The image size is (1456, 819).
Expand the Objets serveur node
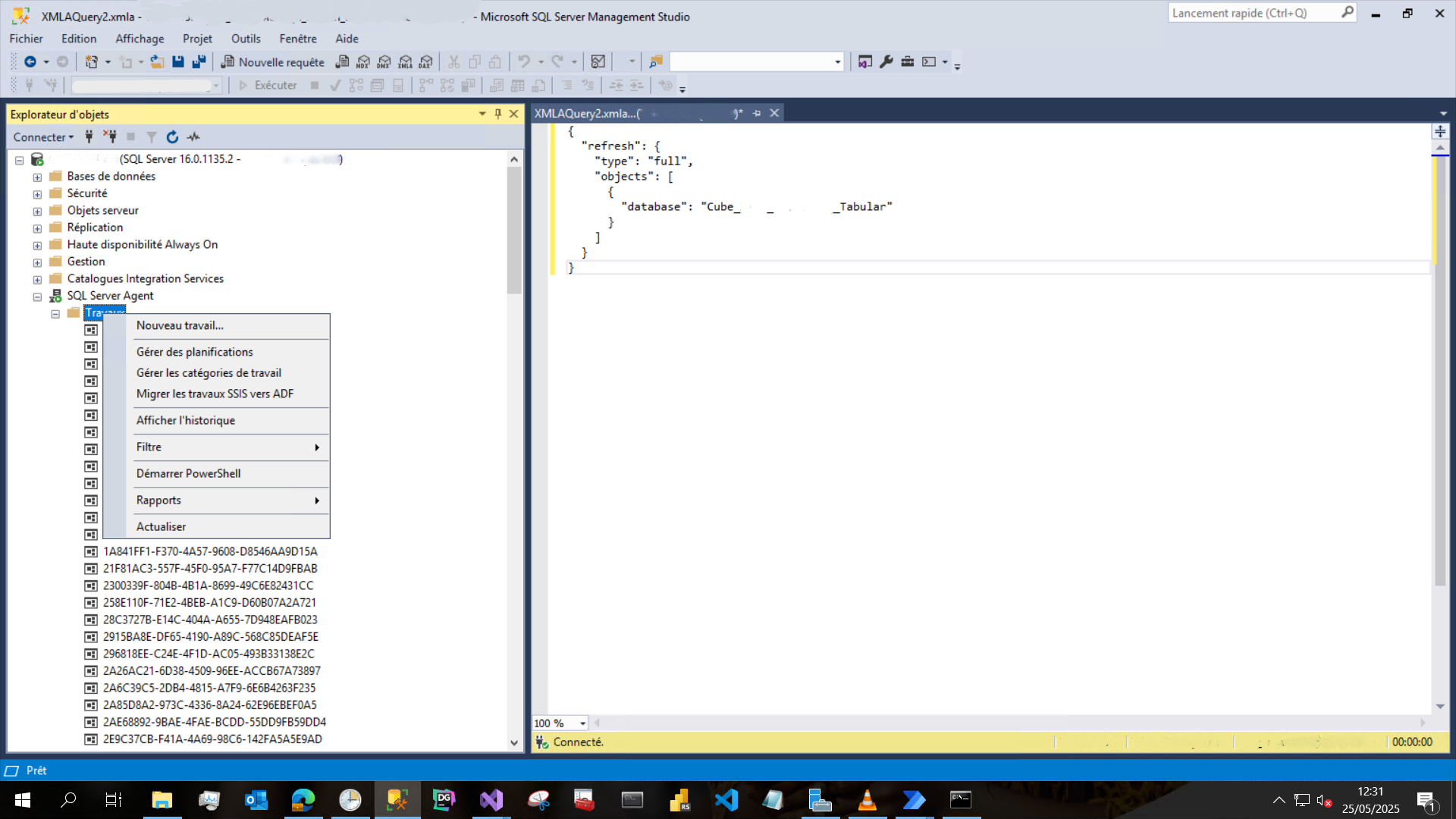37,212
